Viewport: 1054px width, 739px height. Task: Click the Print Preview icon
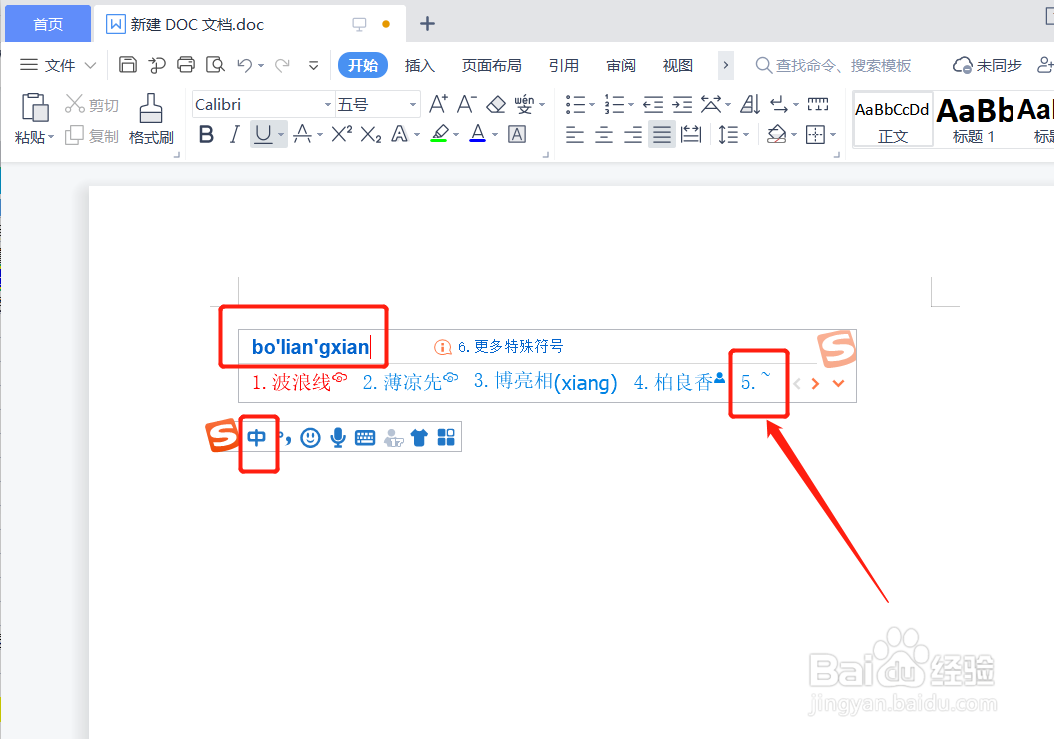pos(215,64)
